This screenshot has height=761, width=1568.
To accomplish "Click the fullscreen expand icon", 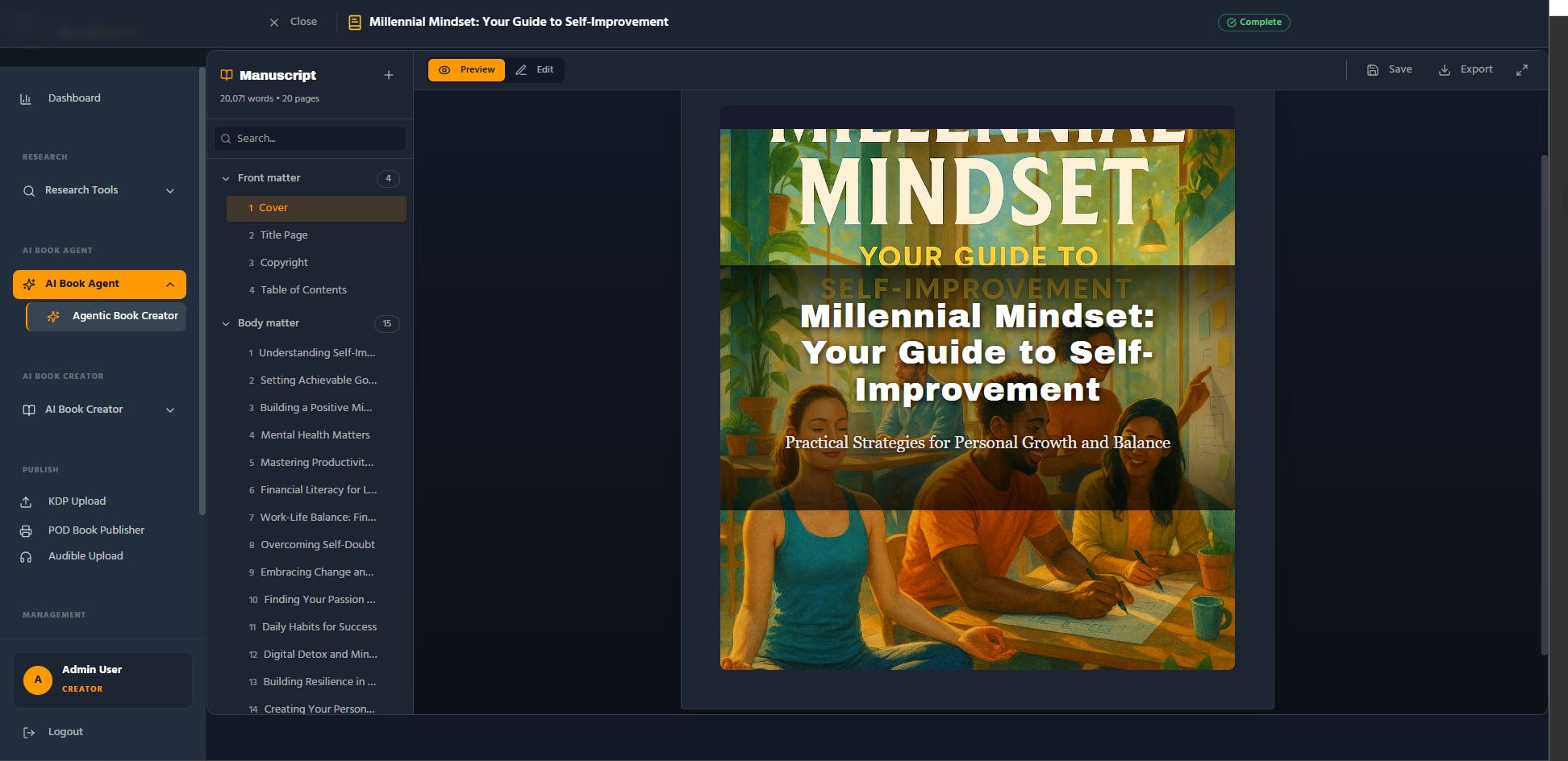I will point(1522,70).
